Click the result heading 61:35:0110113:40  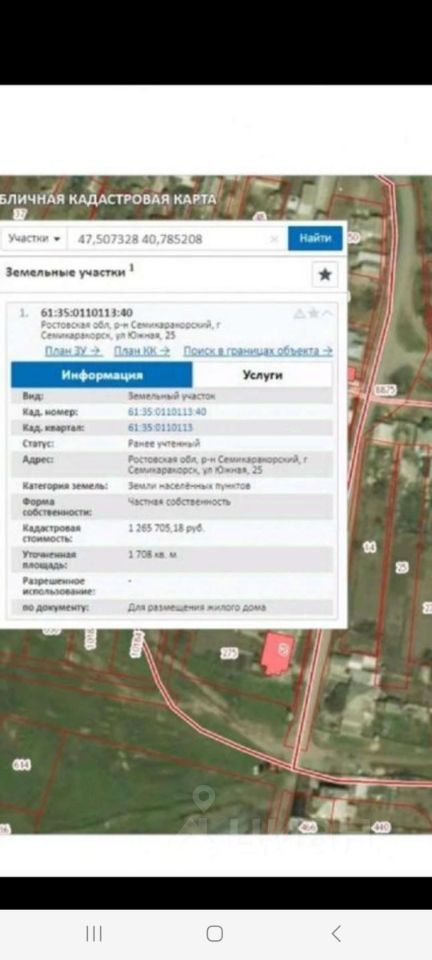(86, 313)
